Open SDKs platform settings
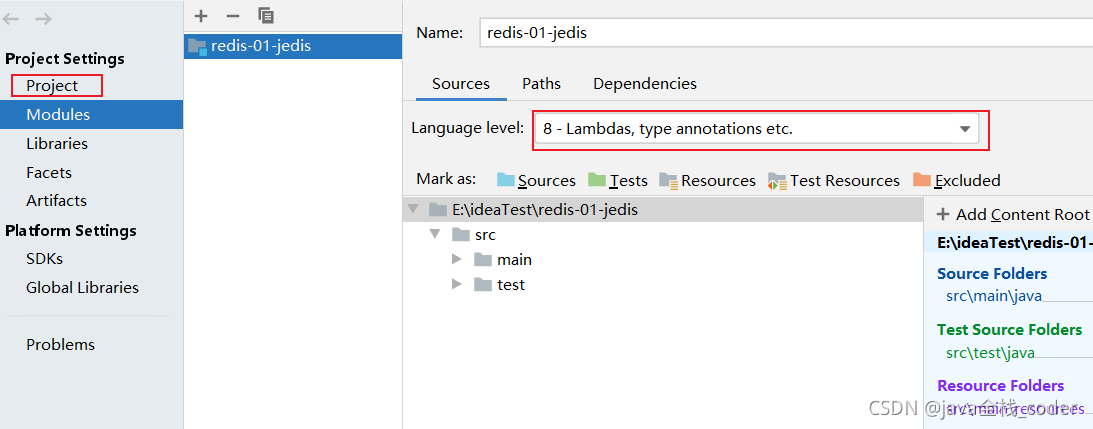The width and height of the screenshot is (1093, 429). [x=45, y=259]
